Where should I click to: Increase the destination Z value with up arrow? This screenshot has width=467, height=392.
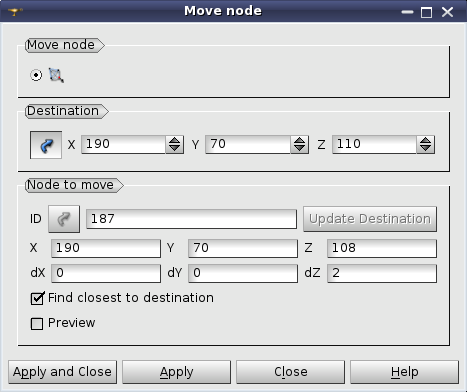point(426,141)
